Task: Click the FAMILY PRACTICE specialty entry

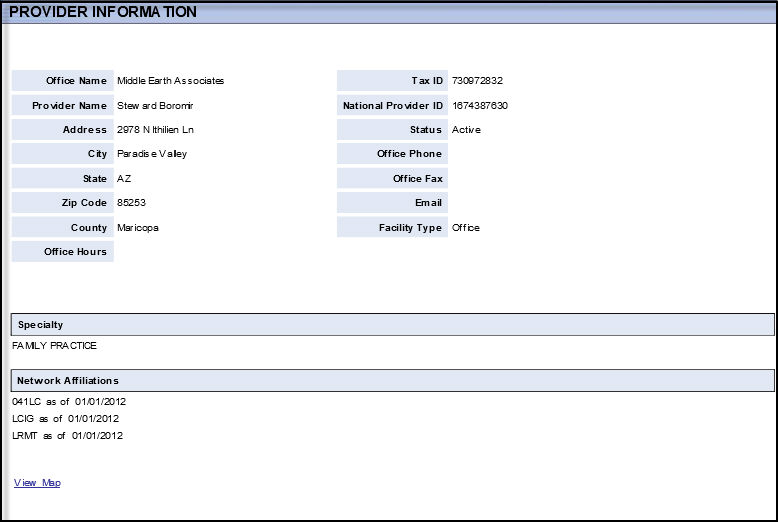Action: click(x=54, y=346)
